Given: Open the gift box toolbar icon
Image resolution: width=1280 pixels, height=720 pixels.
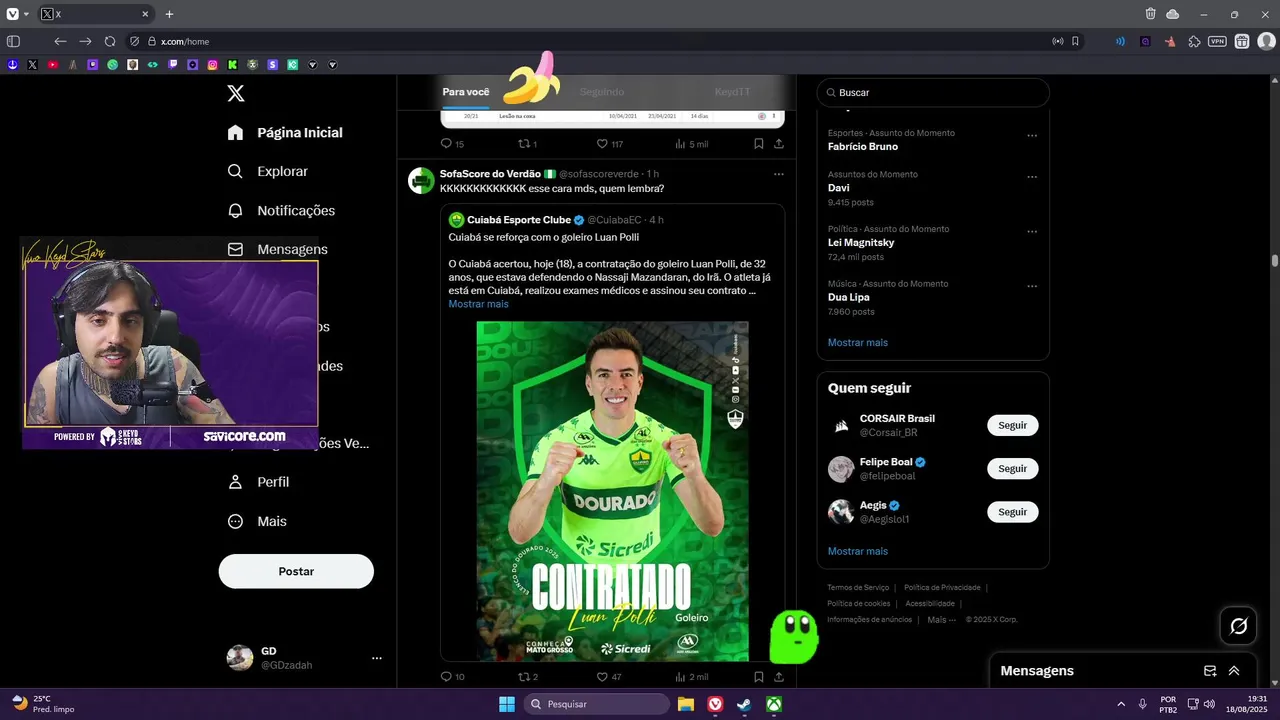Looking at the screenshot, I should tap(1242, 41).
